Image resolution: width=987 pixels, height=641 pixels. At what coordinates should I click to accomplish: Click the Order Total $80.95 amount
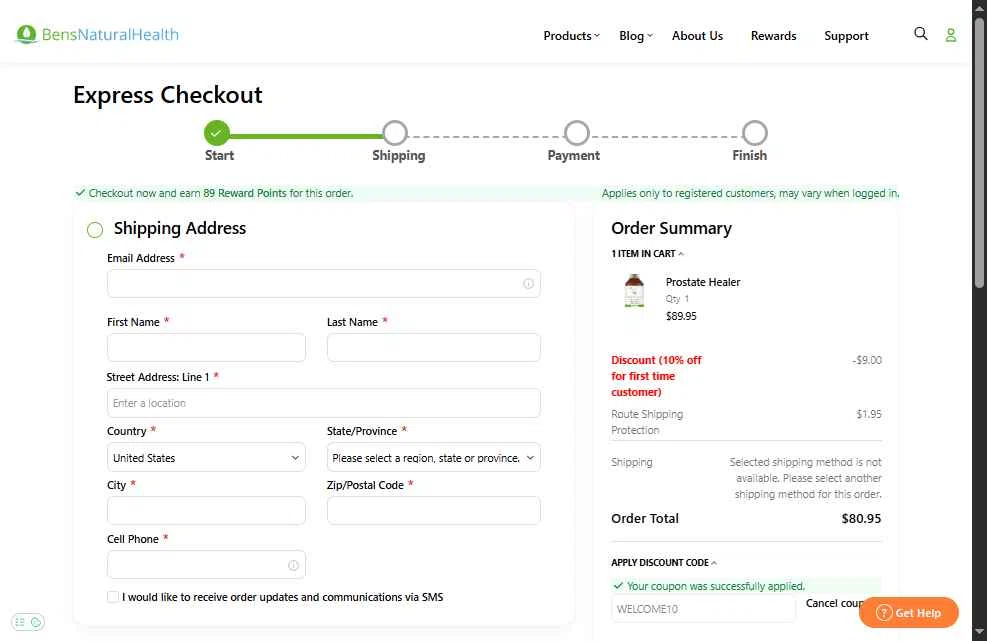coord(861,519)
